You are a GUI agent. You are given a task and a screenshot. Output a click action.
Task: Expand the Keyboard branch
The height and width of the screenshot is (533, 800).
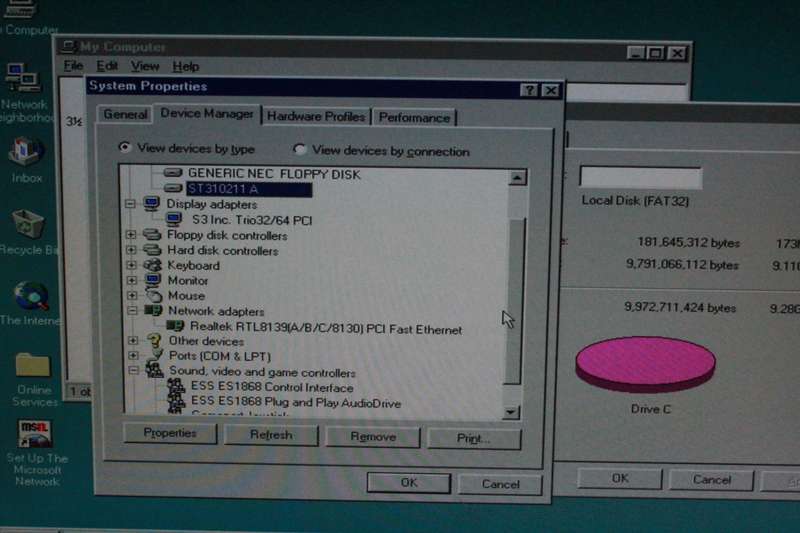tap(132, 265)
